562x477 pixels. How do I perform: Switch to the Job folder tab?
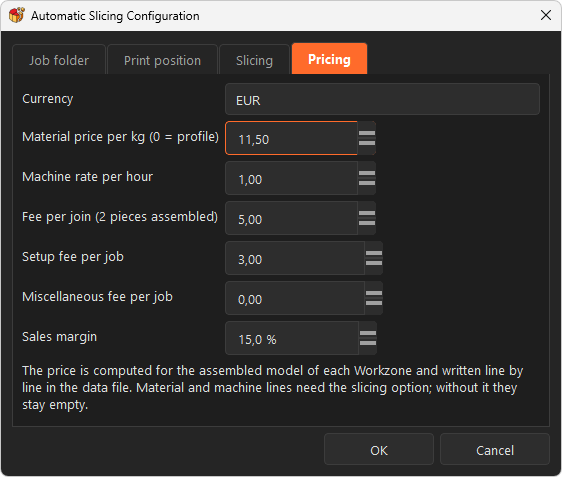click(59, 60)
